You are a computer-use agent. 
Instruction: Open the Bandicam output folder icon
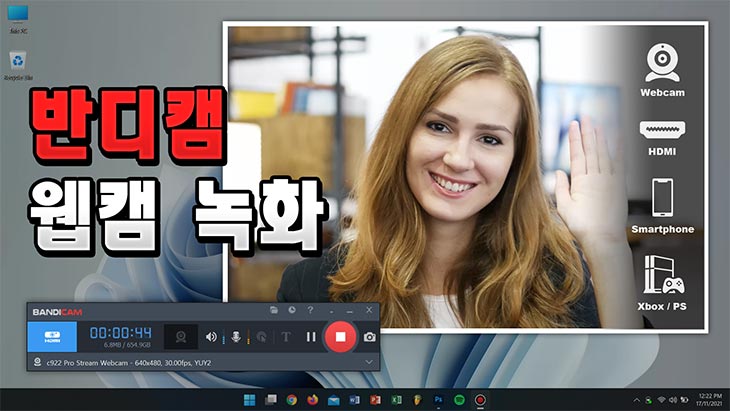[274, 310]
